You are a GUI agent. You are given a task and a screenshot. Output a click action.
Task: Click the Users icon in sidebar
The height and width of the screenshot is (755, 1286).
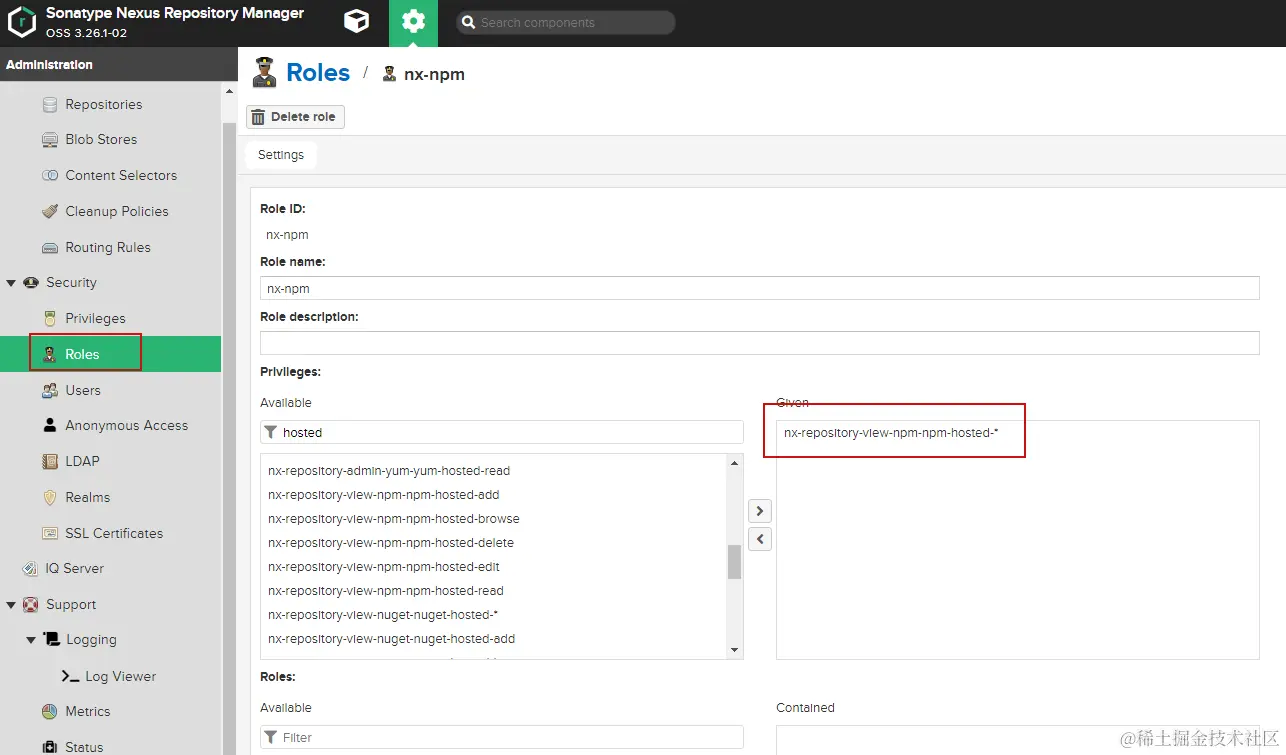coord(50,390)
